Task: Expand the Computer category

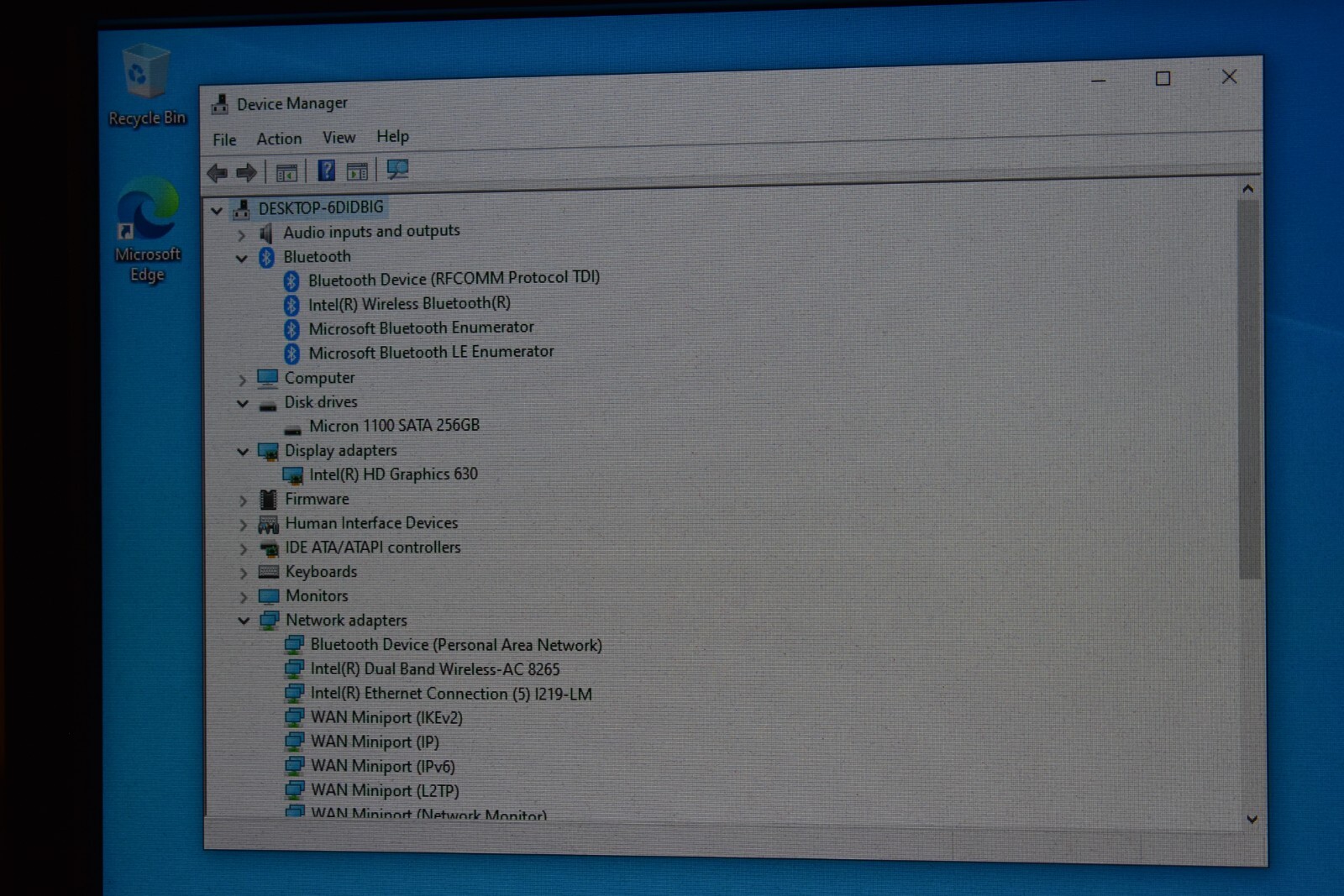Action: tap(242, 380)
